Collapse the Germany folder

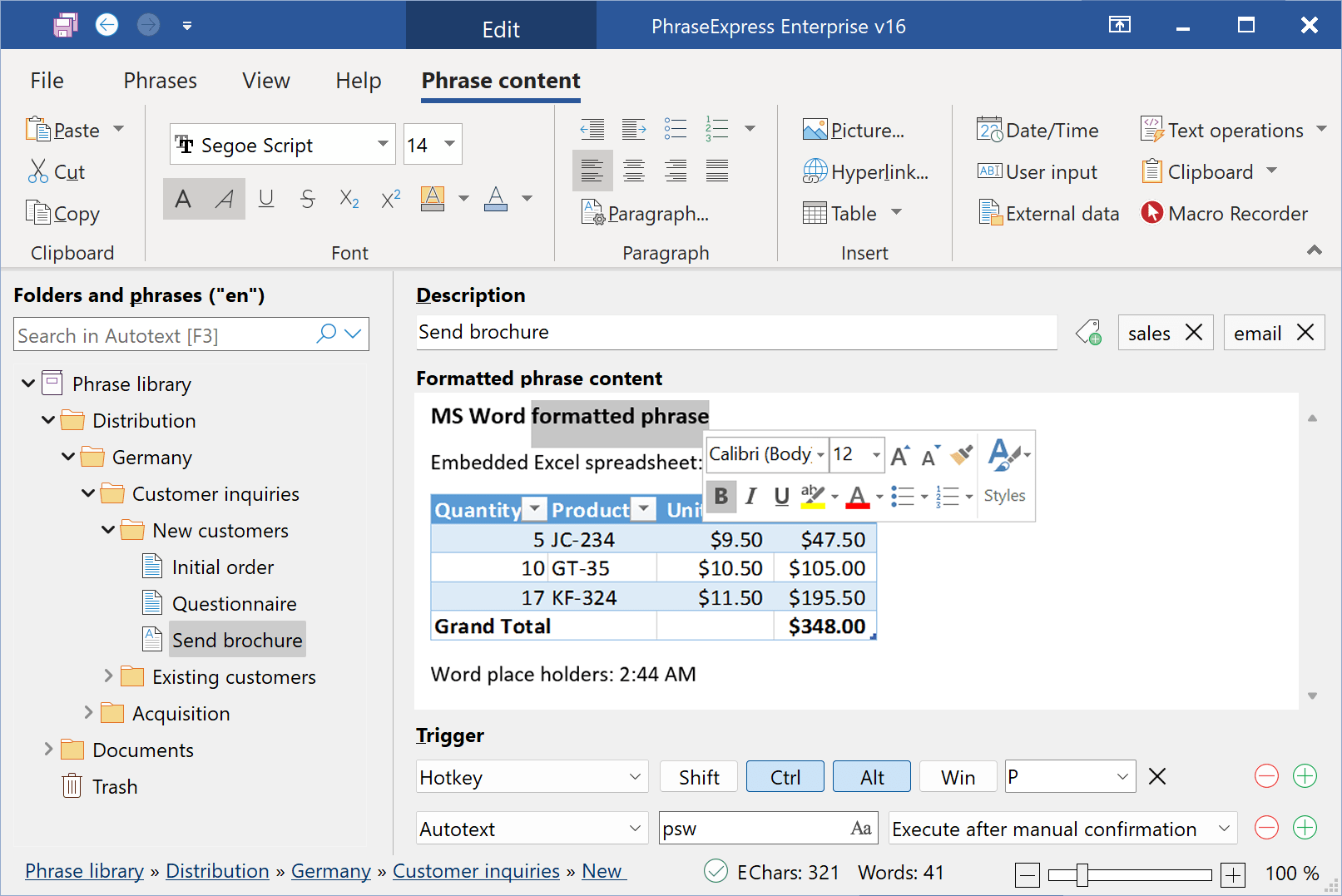tap(68, 457)
